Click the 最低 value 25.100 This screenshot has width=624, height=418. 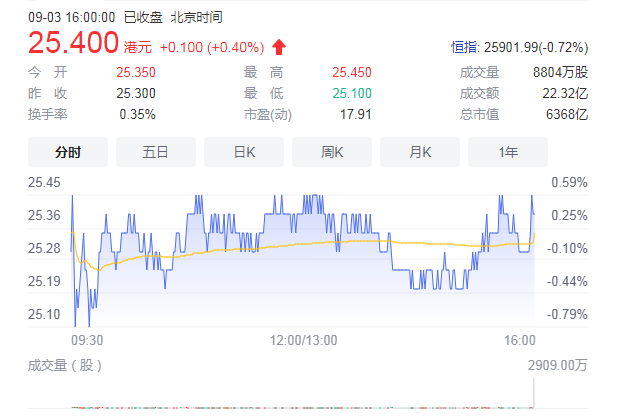(x=352, y=94)
